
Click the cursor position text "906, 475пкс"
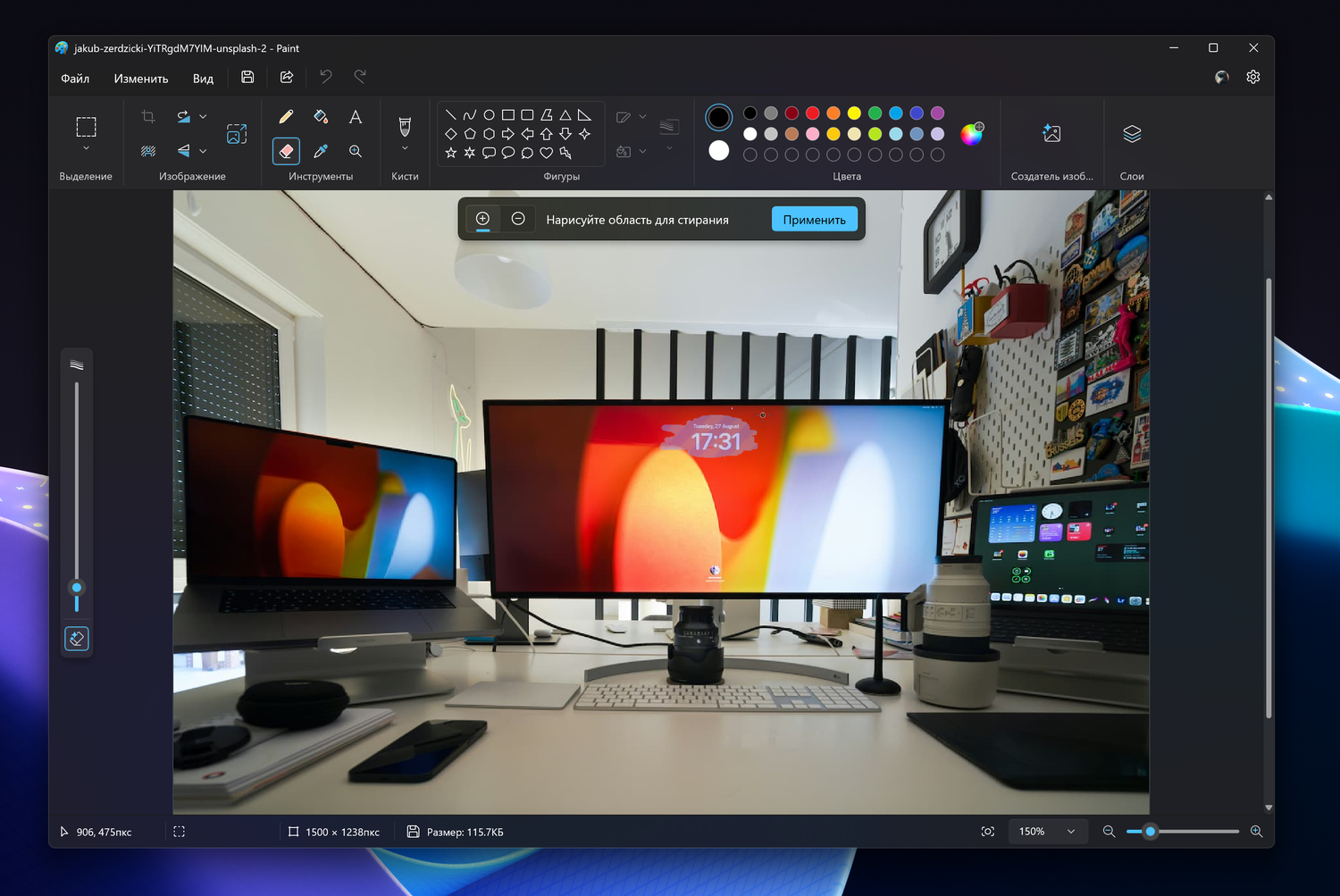pyautogui.click(x=104, y=833)
